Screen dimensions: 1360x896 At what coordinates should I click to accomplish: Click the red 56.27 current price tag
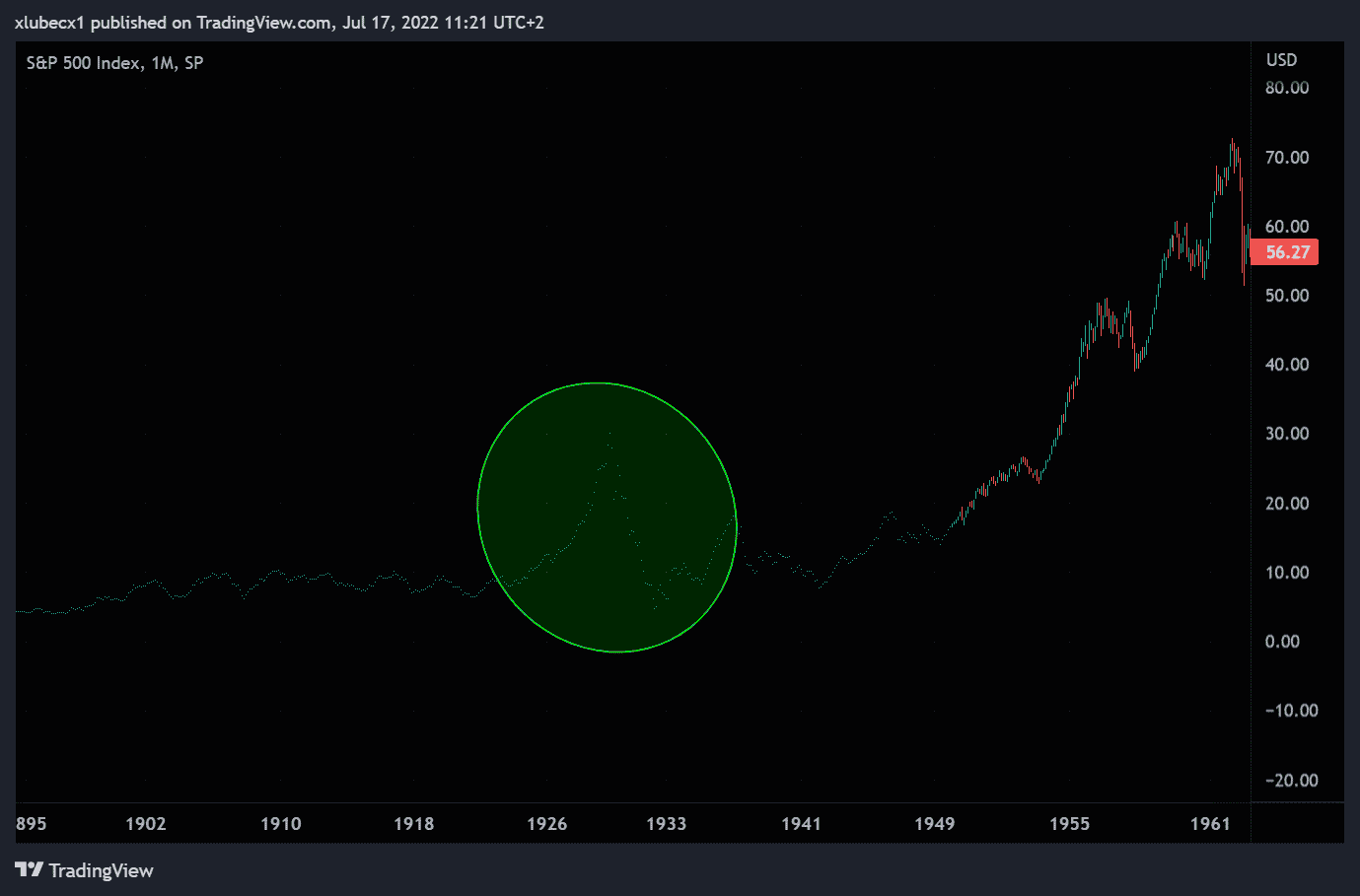(1285, 252)
